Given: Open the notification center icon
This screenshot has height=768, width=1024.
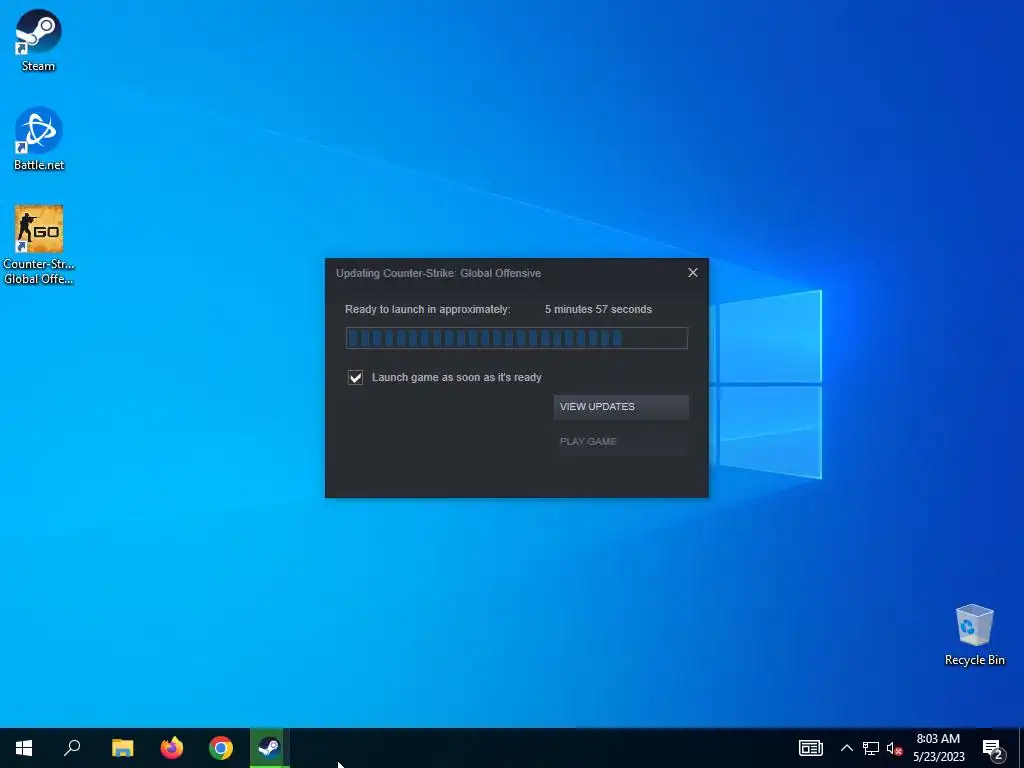Looking at the screenshot, I should click(993, 748).
